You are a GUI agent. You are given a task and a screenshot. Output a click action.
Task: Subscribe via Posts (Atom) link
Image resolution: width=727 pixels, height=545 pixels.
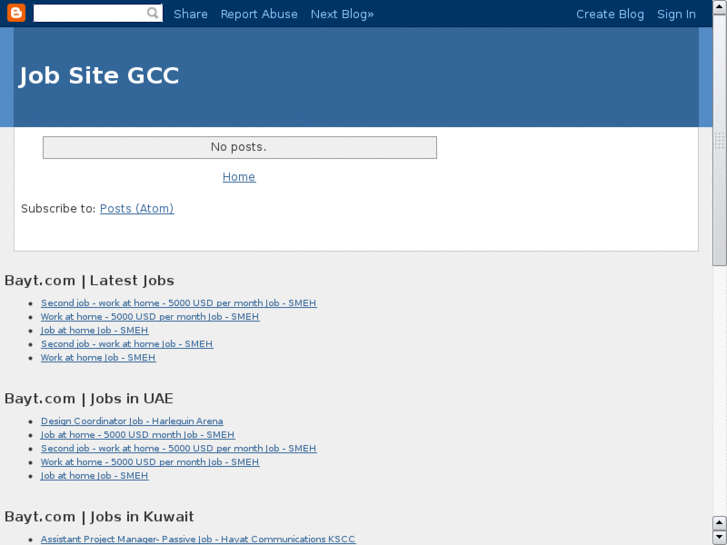click(137, 209)
